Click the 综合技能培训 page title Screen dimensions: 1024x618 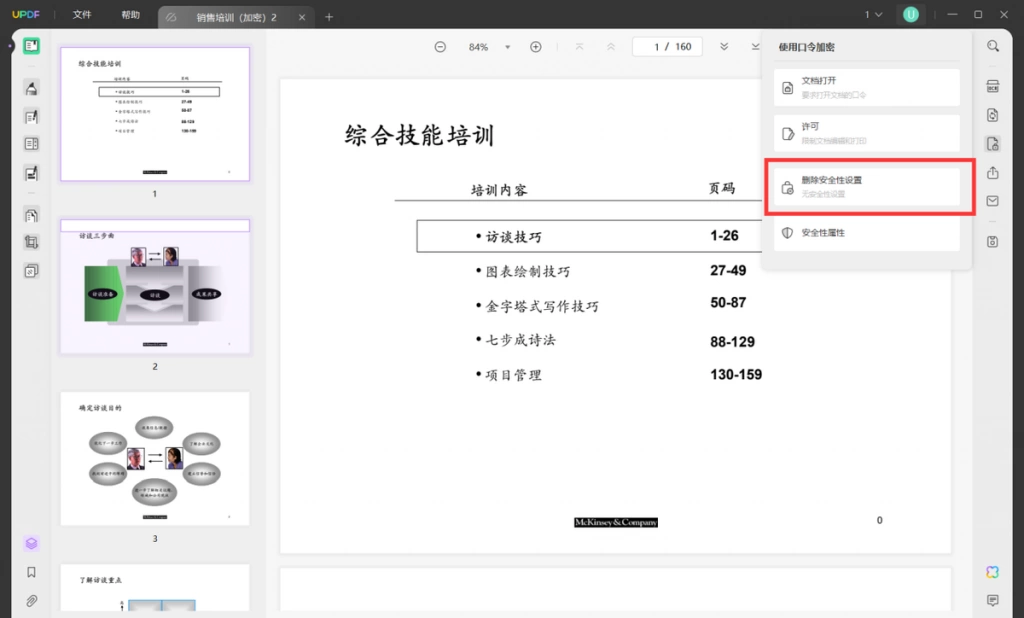[419, 136]
